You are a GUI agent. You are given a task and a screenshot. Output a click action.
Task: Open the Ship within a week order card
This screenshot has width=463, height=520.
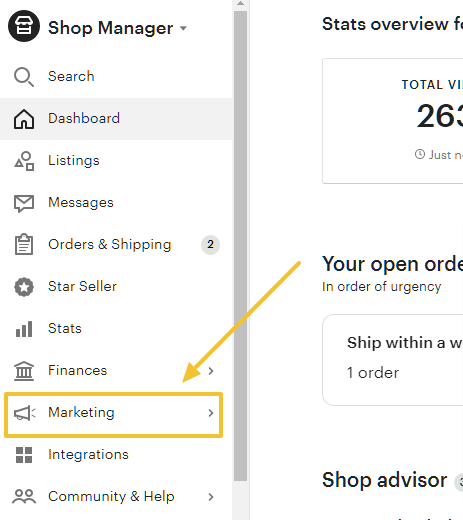(393, 360)
